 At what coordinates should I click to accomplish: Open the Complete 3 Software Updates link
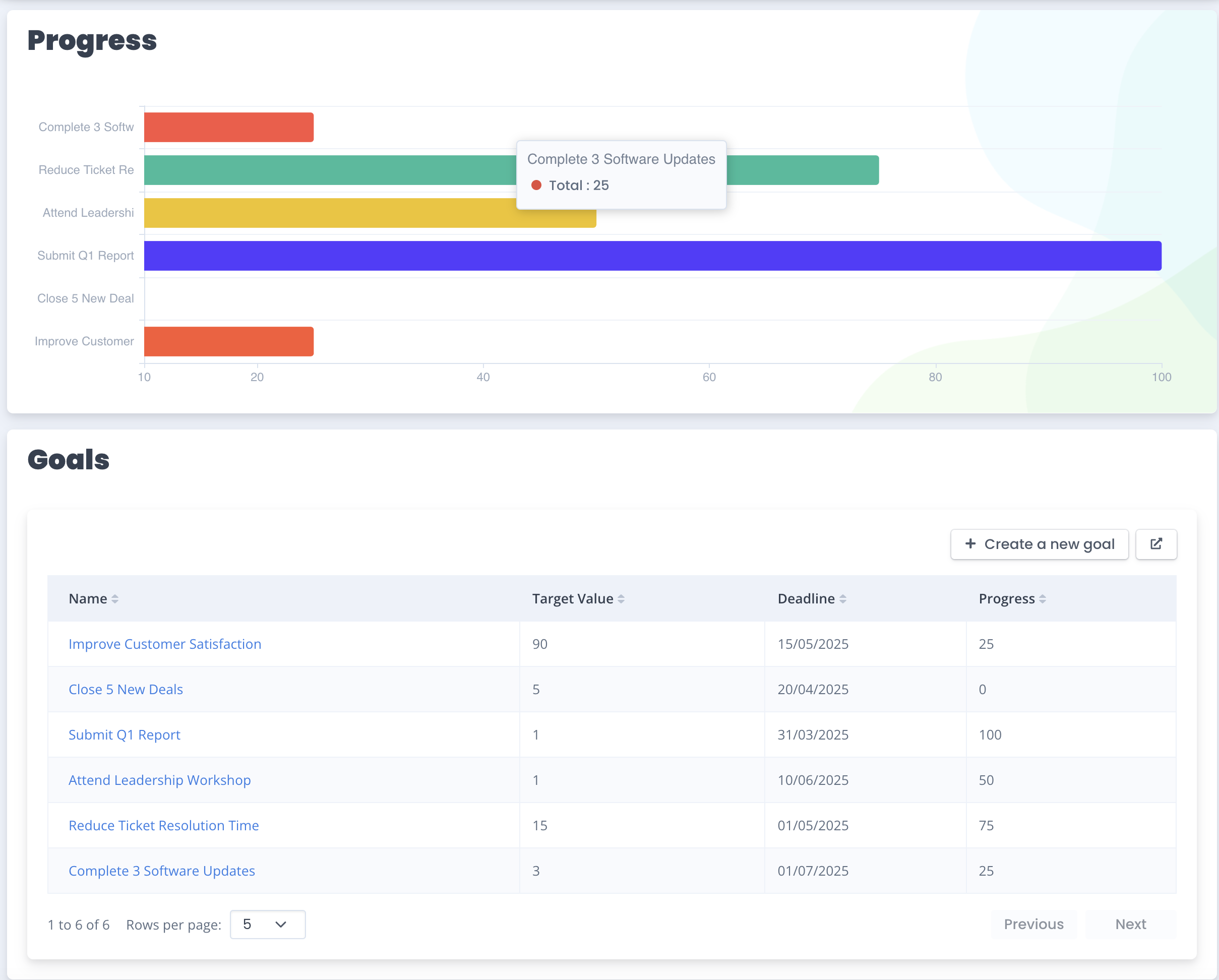162,871
